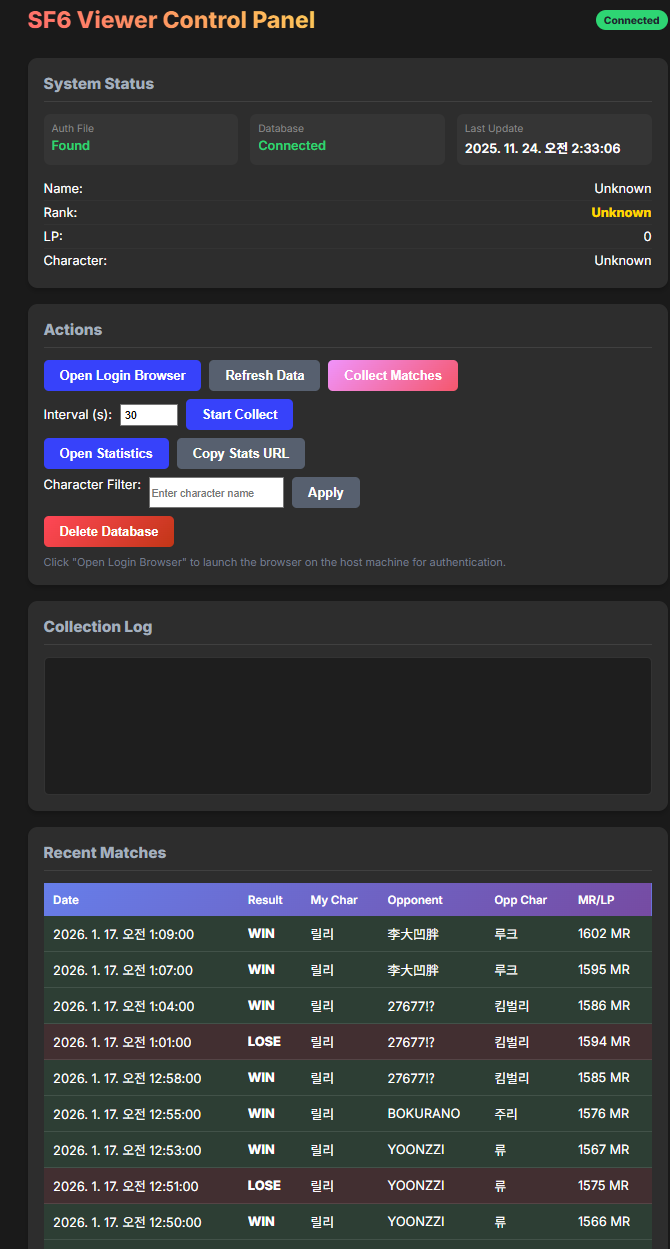Click the Character Unknown value
The width and height of the screenshot is (670, 1249).
coord(623,261)
